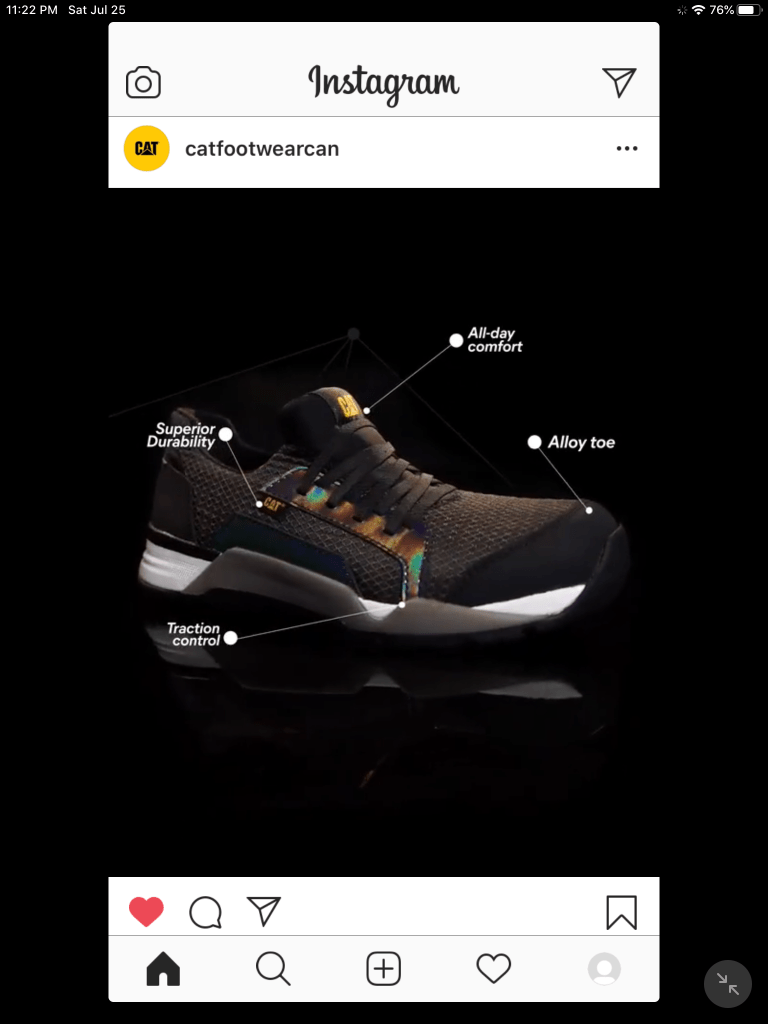
Task: Tap the Traction control hotspot dot
Action: 230,638
